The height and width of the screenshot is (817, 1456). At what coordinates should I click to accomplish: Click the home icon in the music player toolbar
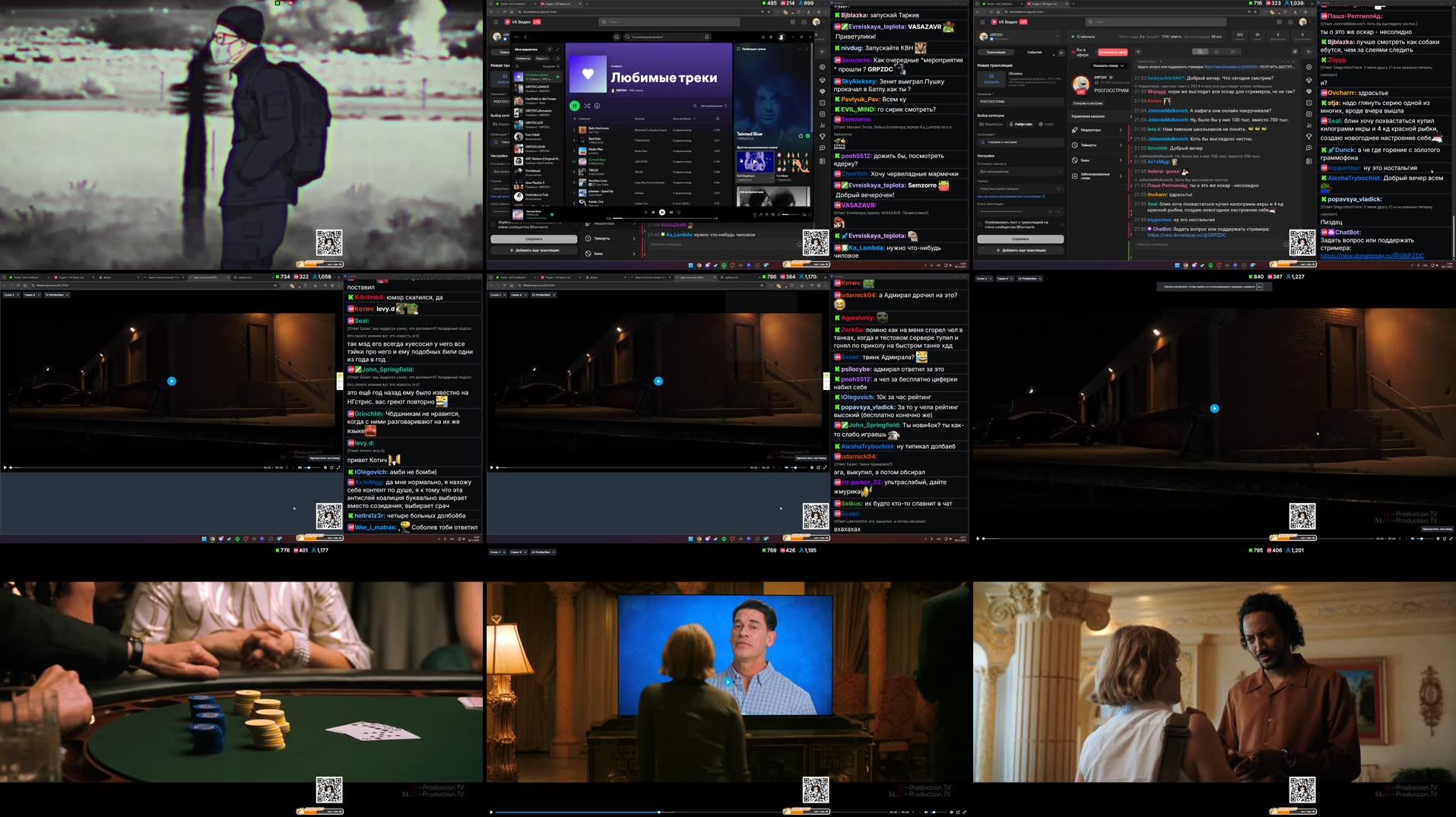click(x=617, y=37)
